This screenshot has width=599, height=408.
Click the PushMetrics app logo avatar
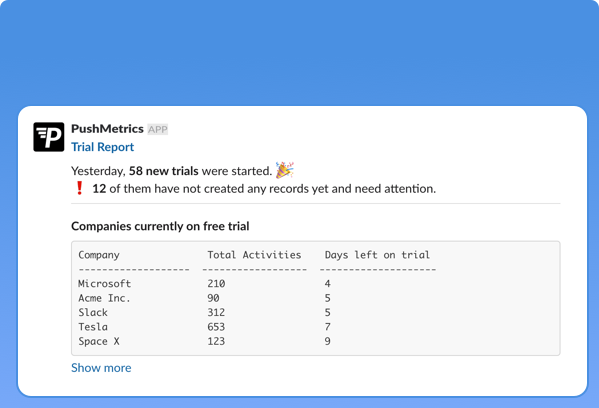(49, 137)
